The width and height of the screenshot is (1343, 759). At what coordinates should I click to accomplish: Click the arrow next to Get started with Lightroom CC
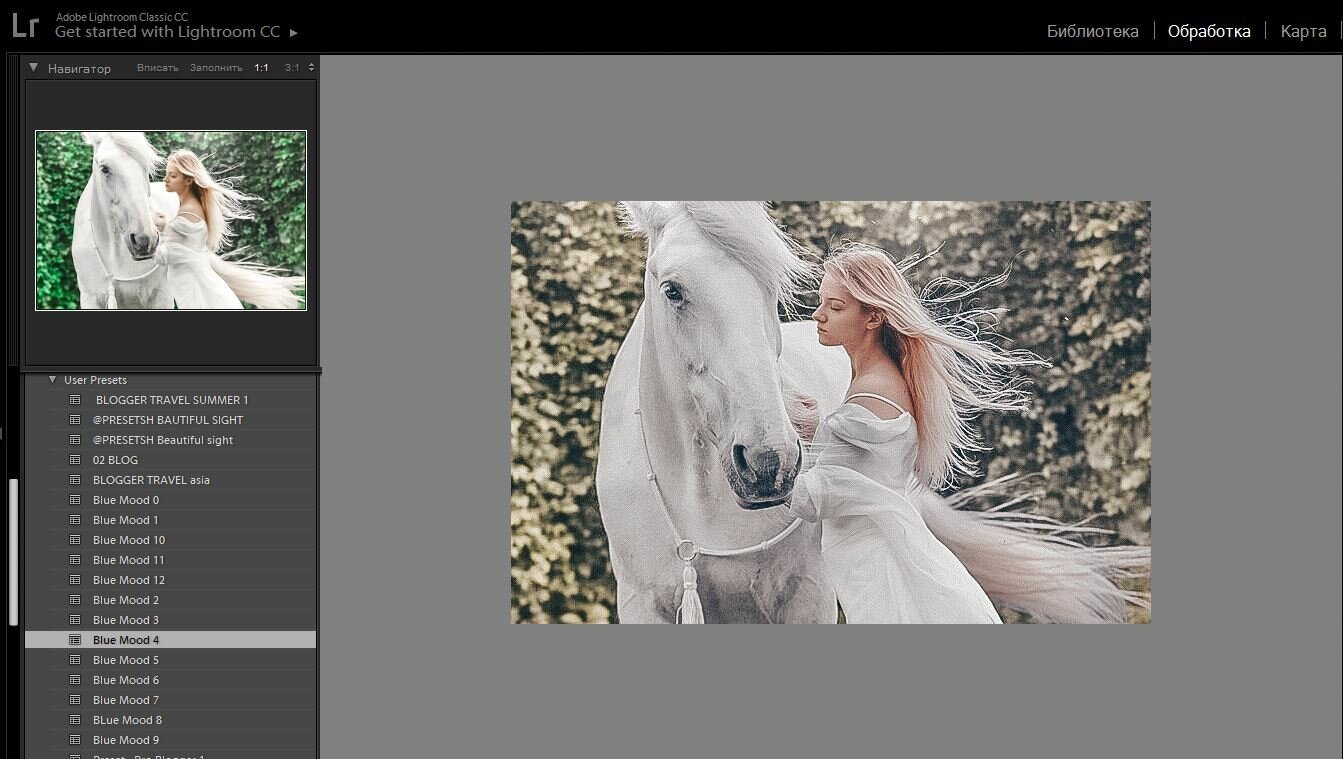[x=293, y=33]
